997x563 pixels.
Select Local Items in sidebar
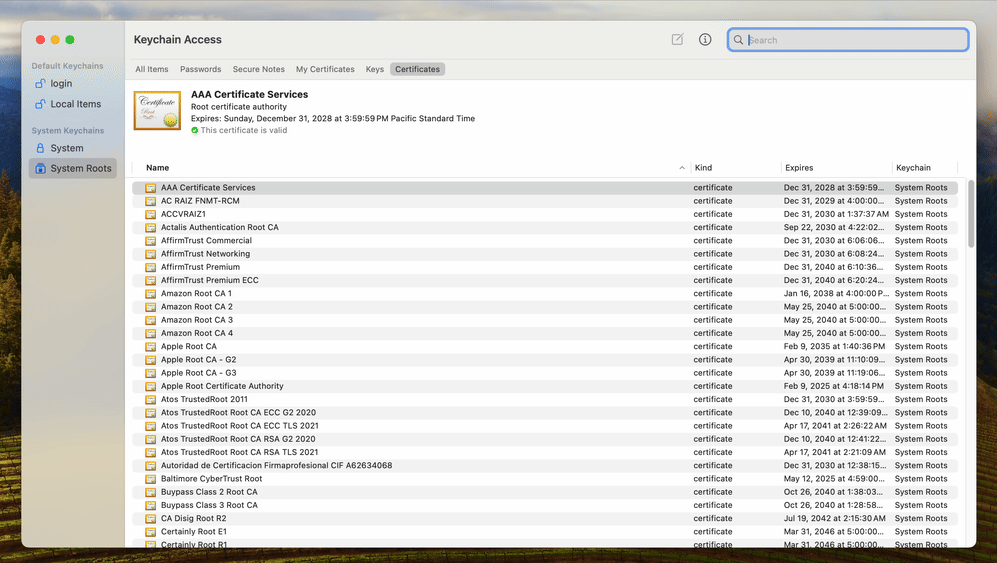pos(72,104)
